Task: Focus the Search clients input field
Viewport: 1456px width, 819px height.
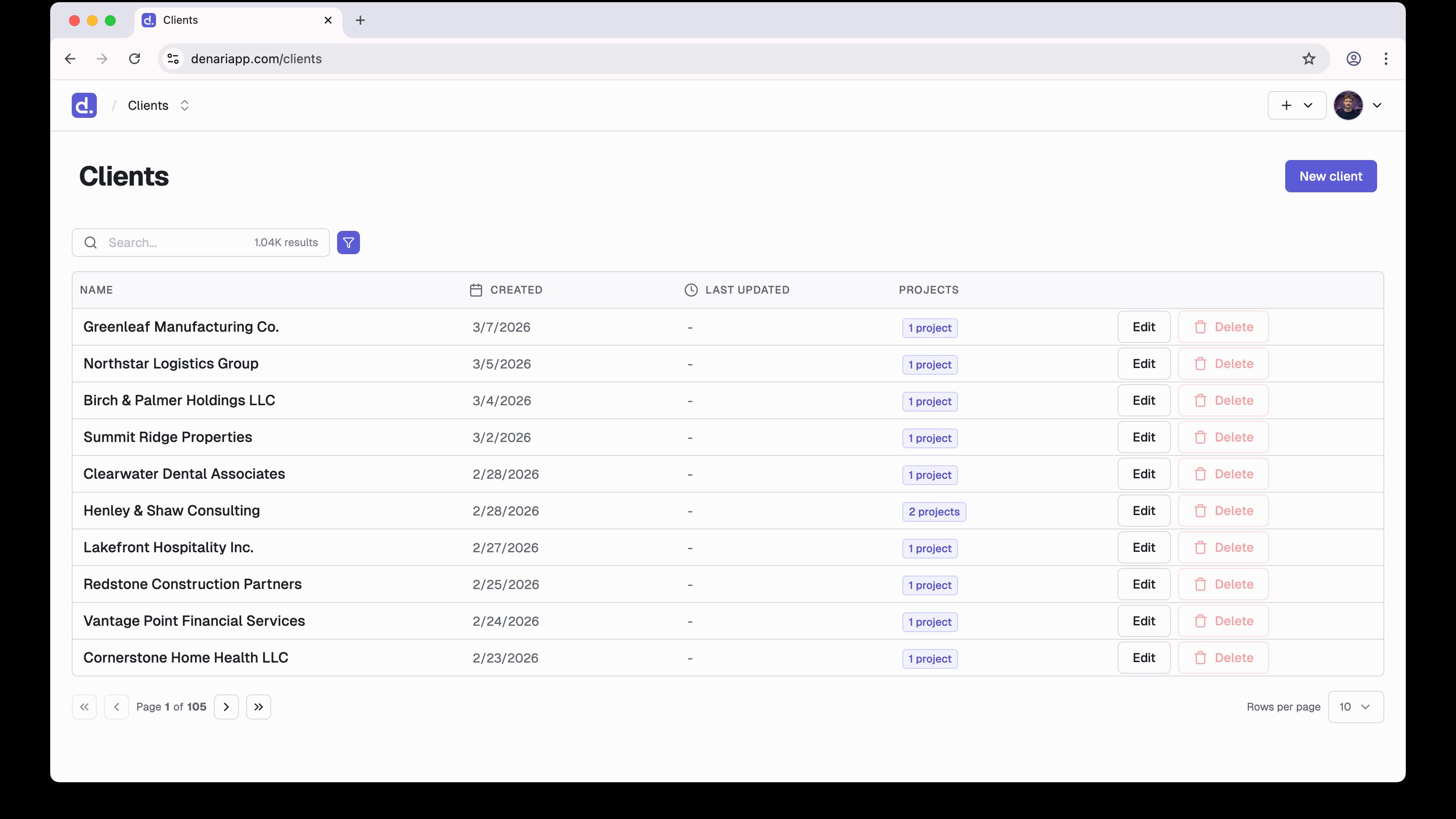Action: (x=201, y=243)
